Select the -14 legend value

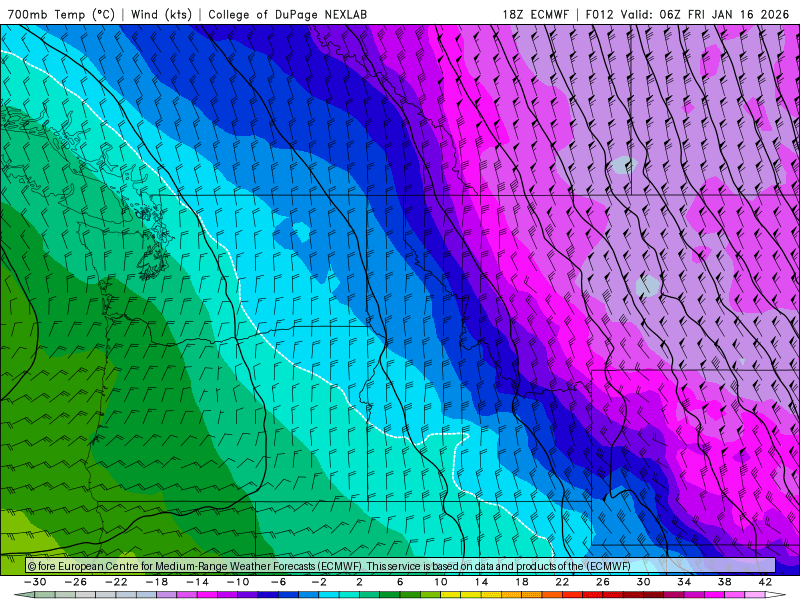pyautogui.click(x=197, y=582)
